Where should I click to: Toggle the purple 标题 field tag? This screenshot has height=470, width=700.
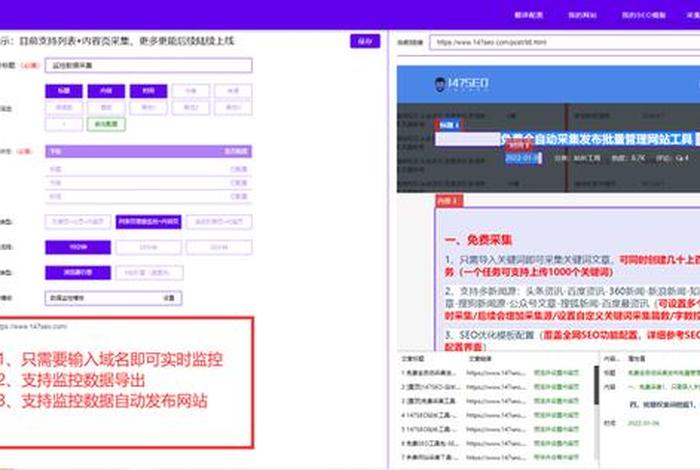click(x=64, y=91)
